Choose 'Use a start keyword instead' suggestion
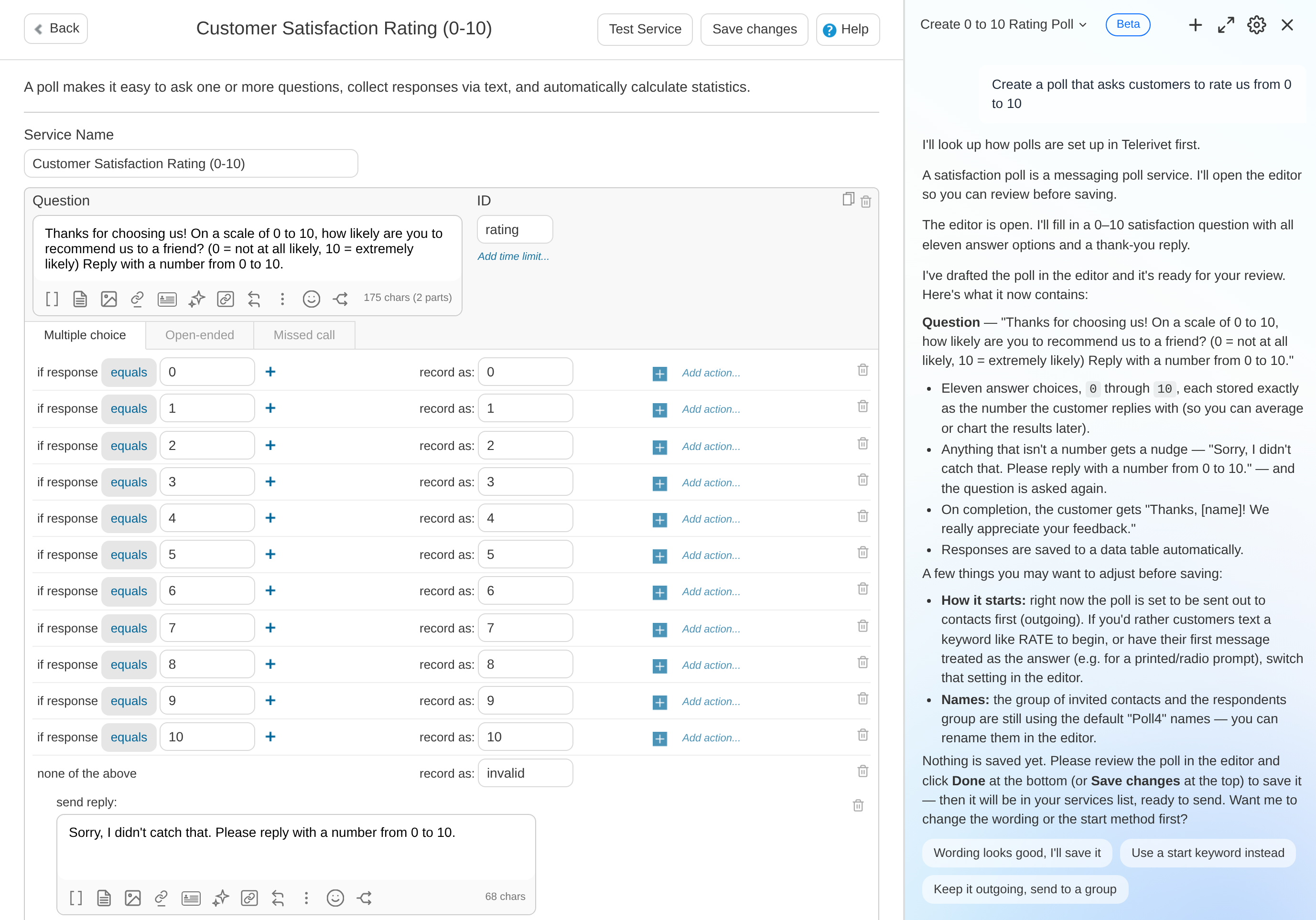 click(x=1207, y=853)
